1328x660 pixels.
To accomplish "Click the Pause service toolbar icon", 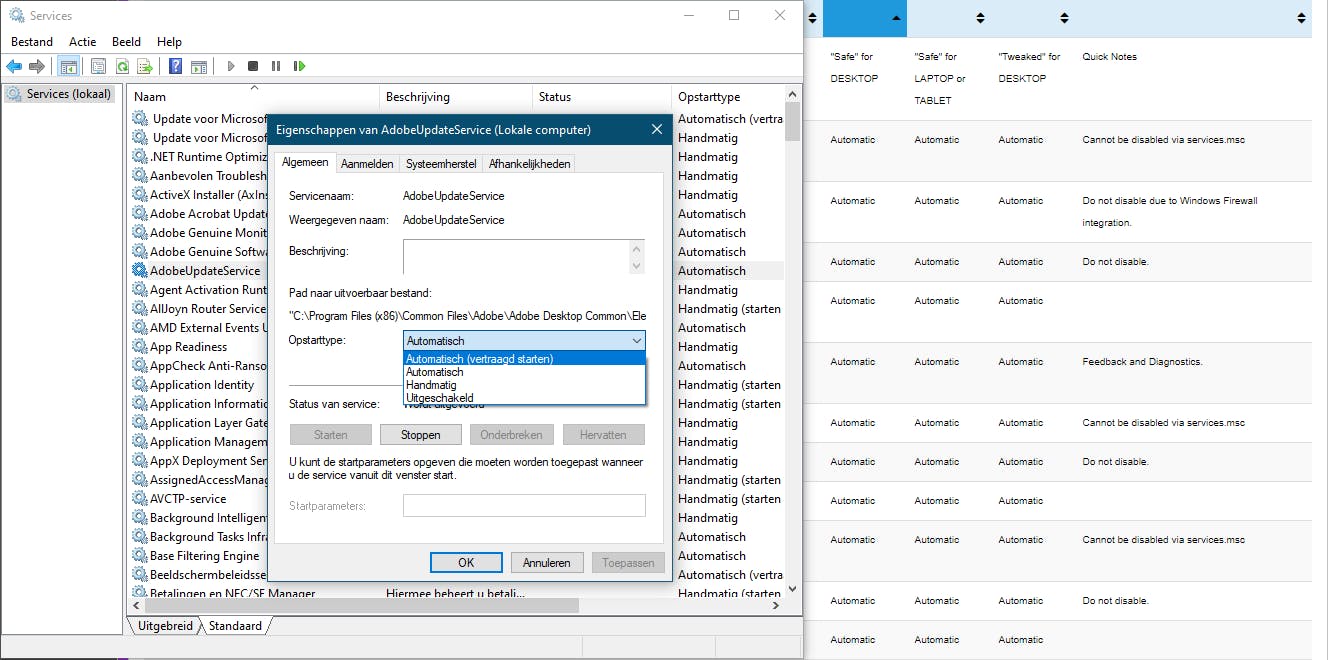I will (276, 67).
